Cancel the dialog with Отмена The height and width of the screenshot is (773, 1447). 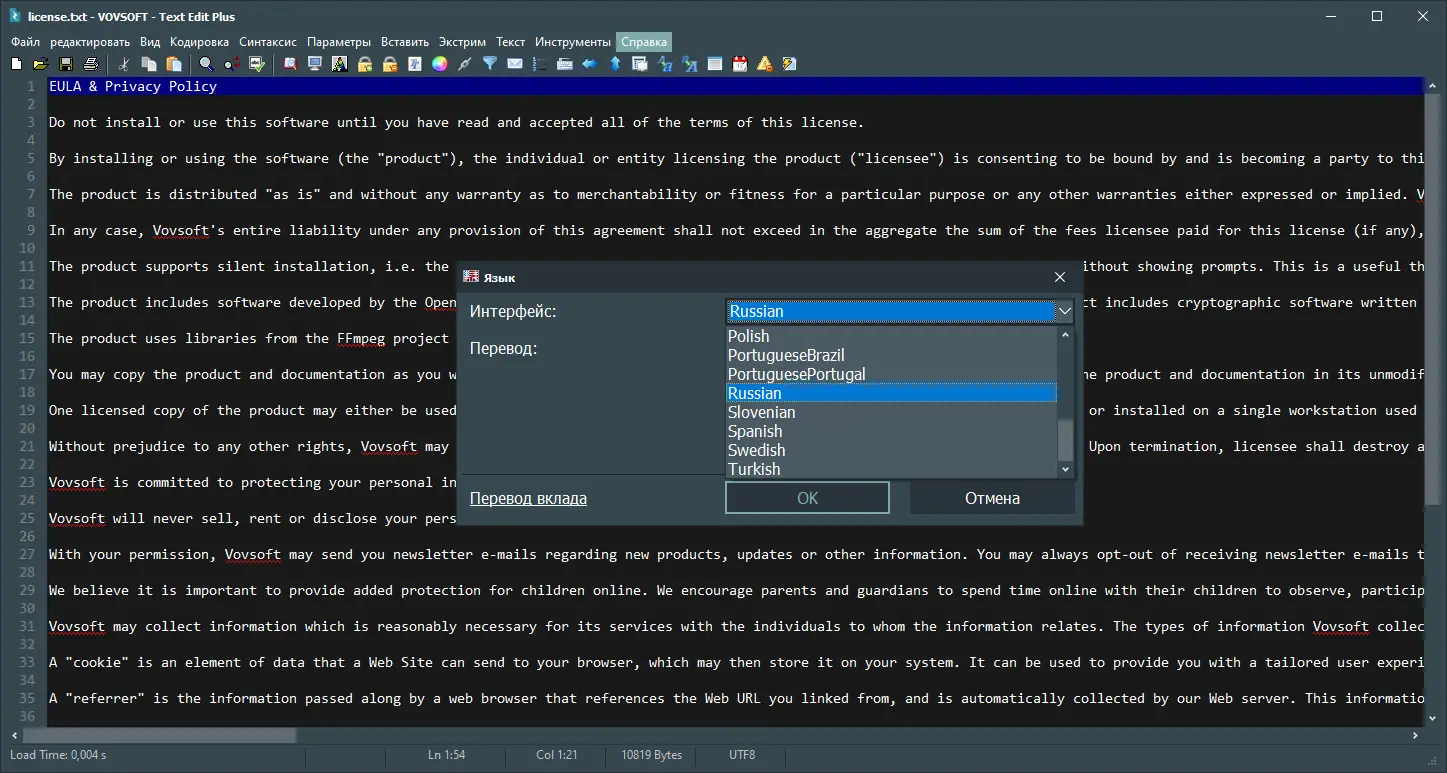click(992, 498)
